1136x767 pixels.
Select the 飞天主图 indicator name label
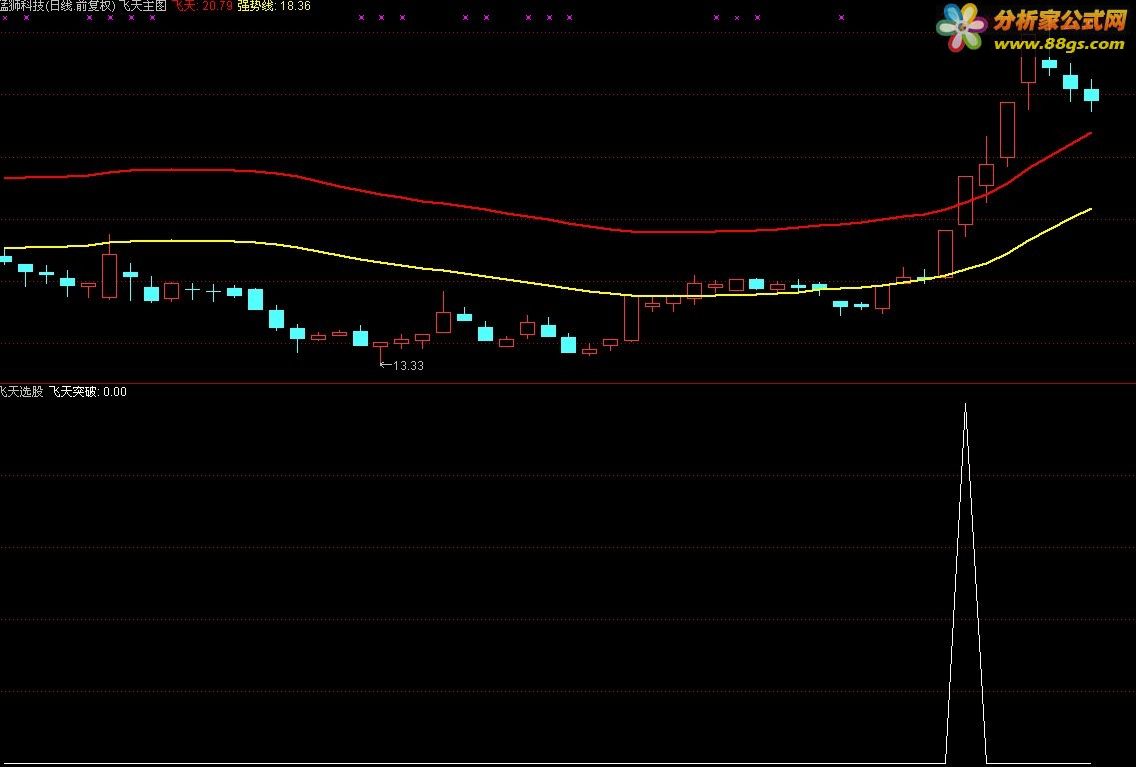point(143,6)
